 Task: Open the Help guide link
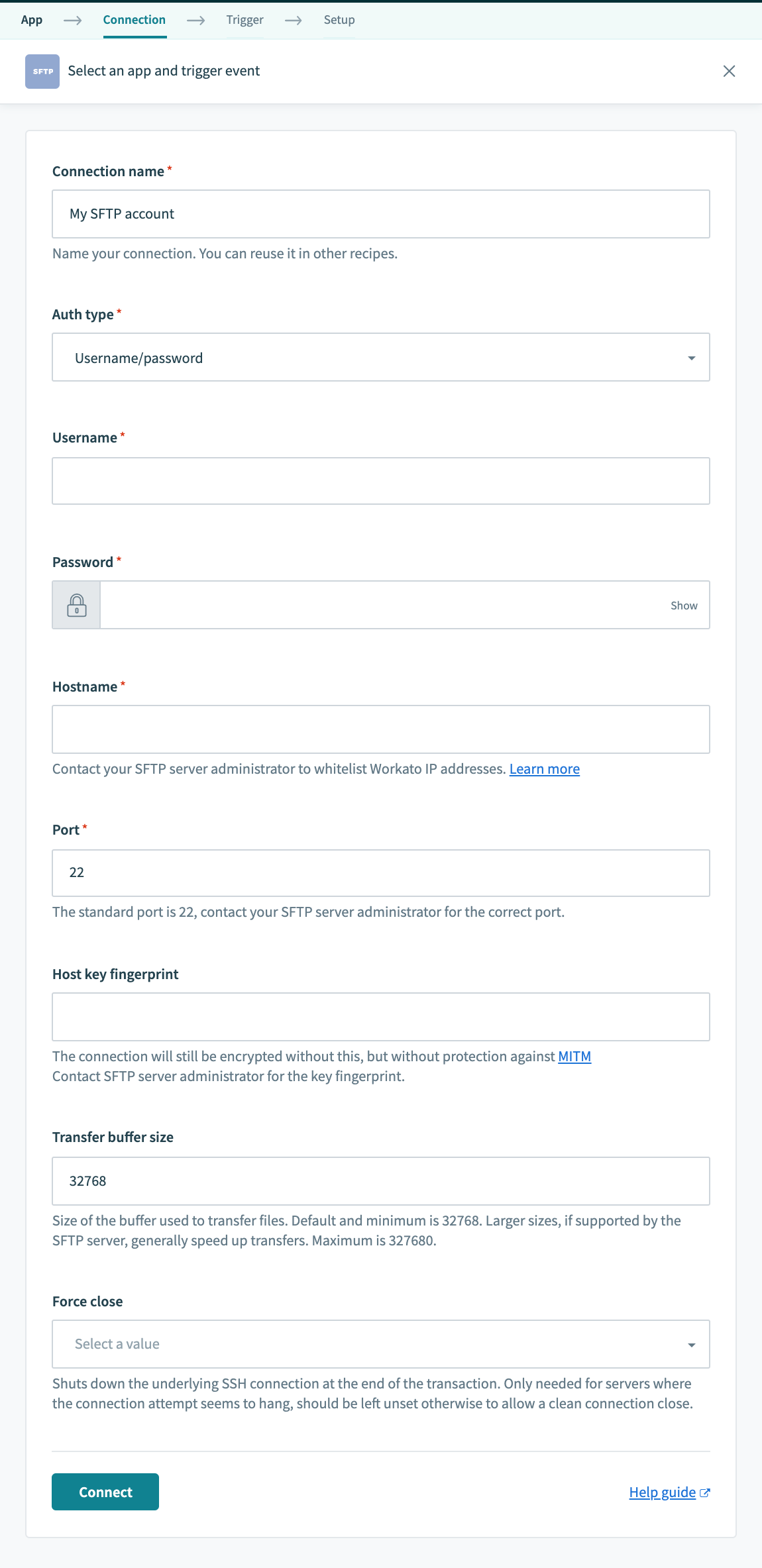(x=662, y=1492)
